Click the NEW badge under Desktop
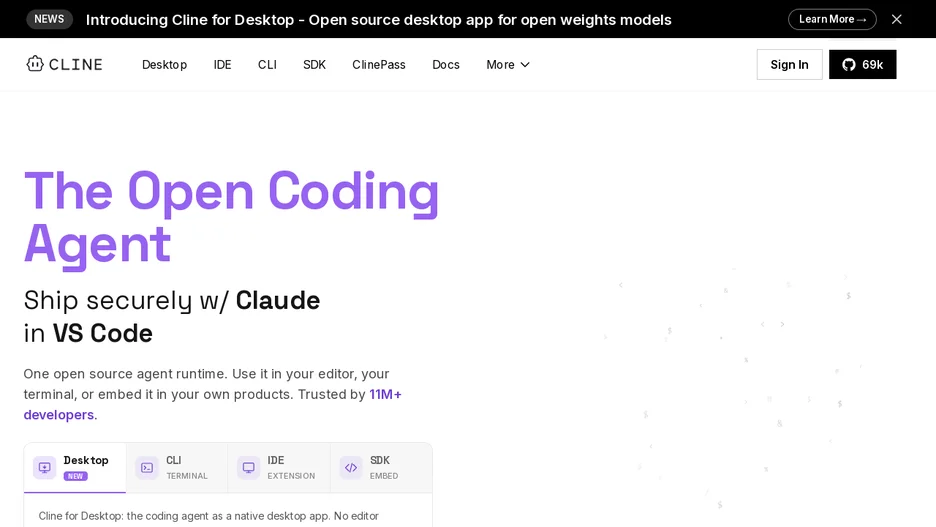 75,476
